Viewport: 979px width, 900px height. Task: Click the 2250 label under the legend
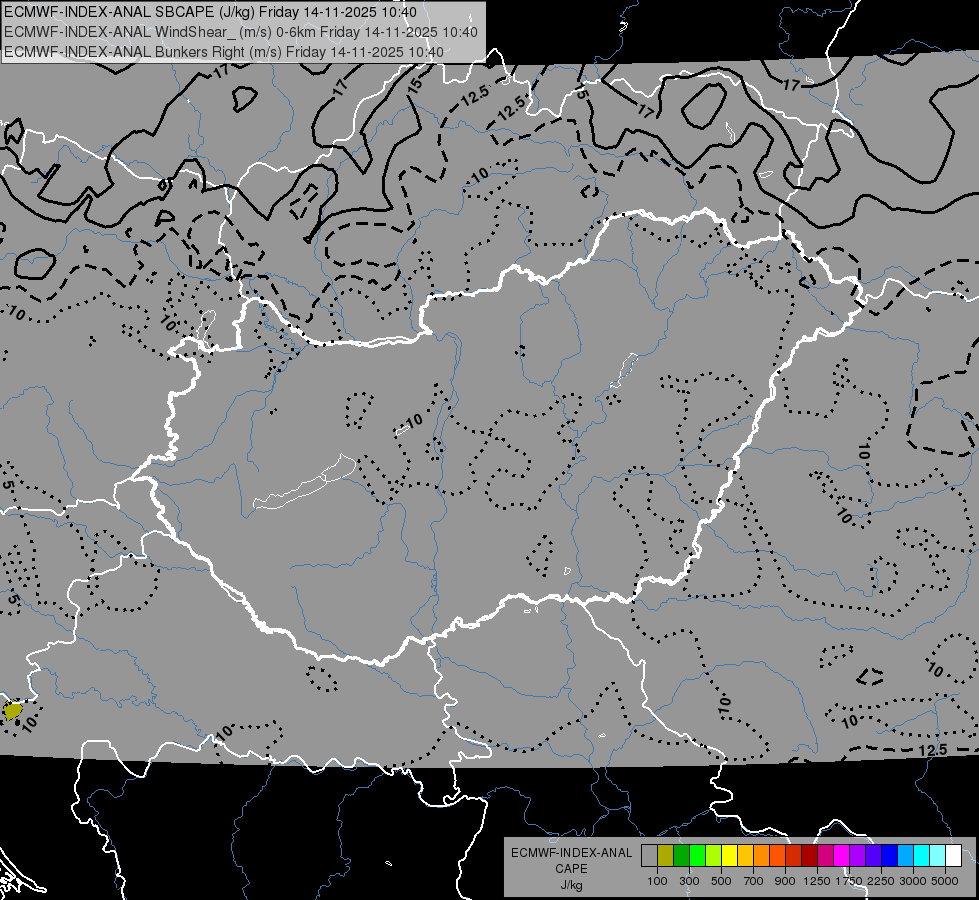(x=881, y=881)
